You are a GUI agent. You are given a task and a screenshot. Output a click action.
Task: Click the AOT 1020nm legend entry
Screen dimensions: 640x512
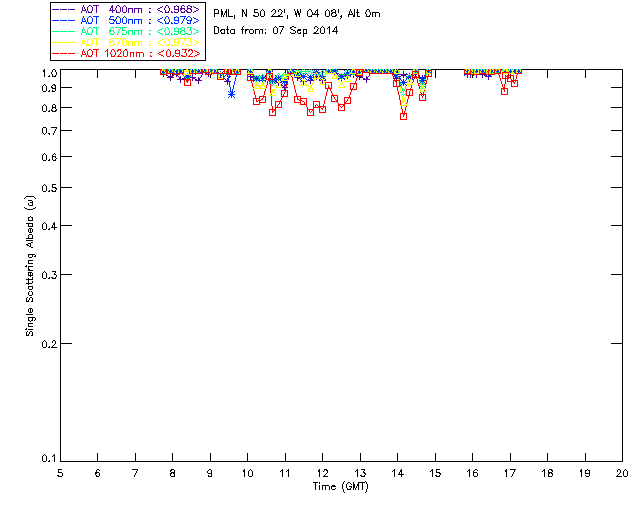(x=126, y=53)
